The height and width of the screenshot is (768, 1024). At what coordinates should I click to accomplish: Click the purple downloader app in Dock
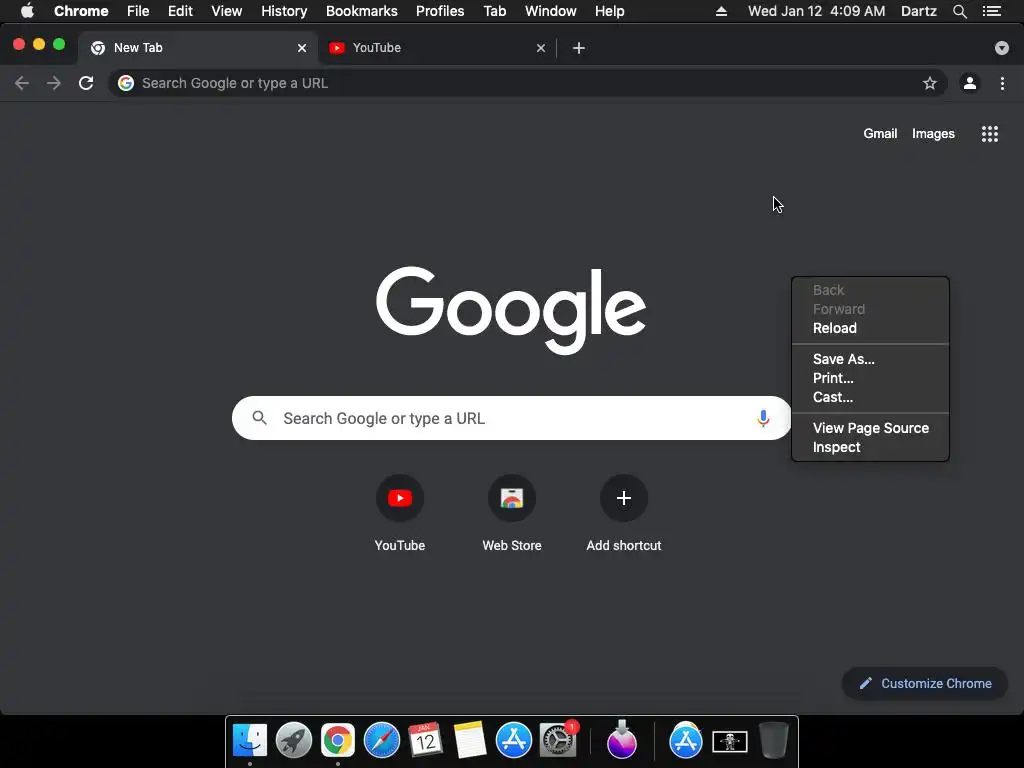(621, 741)
